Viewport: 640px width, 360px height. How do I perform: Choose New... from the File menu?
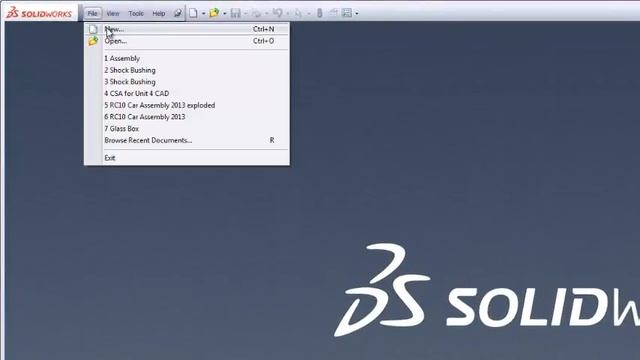(x=187, y=29)
